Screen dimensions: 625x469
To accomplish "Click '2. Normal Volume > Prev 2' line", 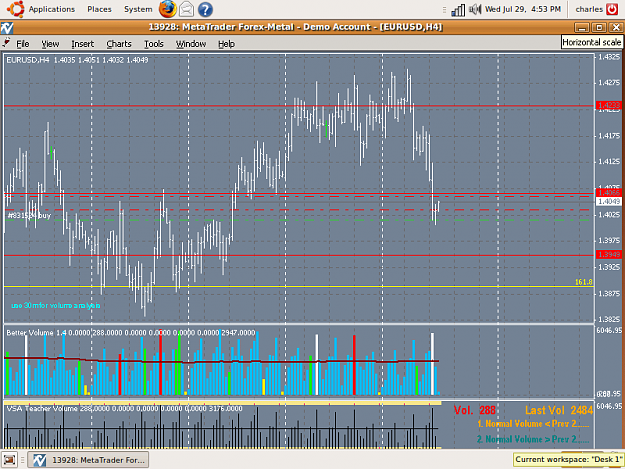I will point(533,439).
